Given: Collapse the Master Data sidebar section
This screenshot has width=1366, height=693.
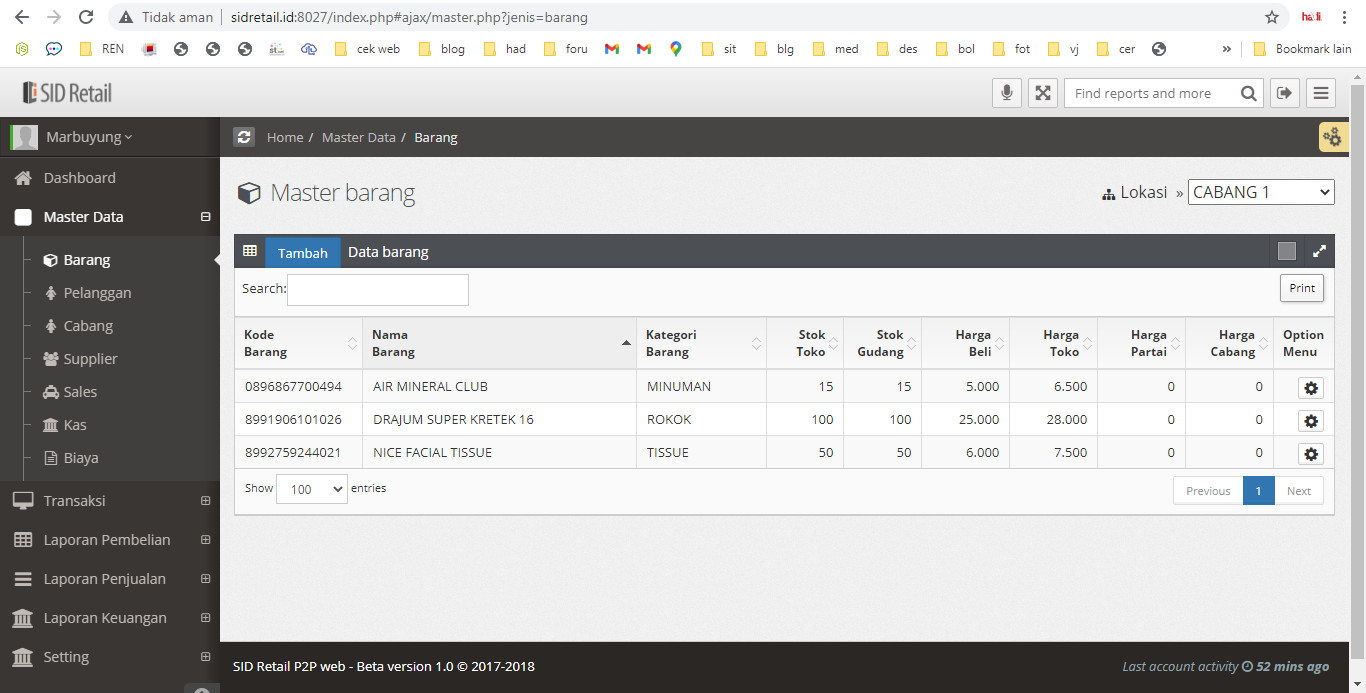Looking at the screenshot, I should 205,217.
